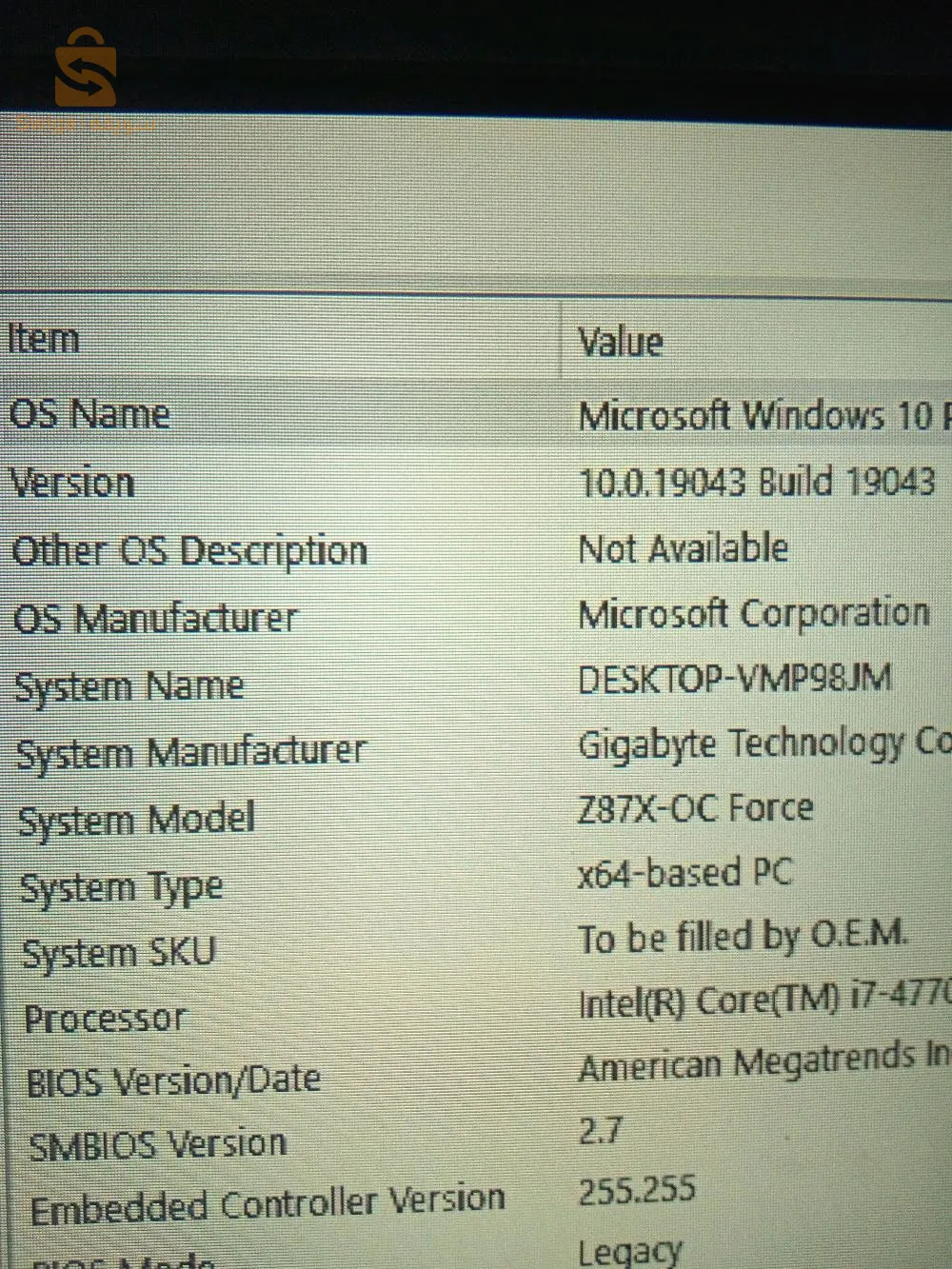Click the DESKTOP-VMP98JM system name value
The height and width of the screenshot is (1269, 952).
(x=734, y=680)
